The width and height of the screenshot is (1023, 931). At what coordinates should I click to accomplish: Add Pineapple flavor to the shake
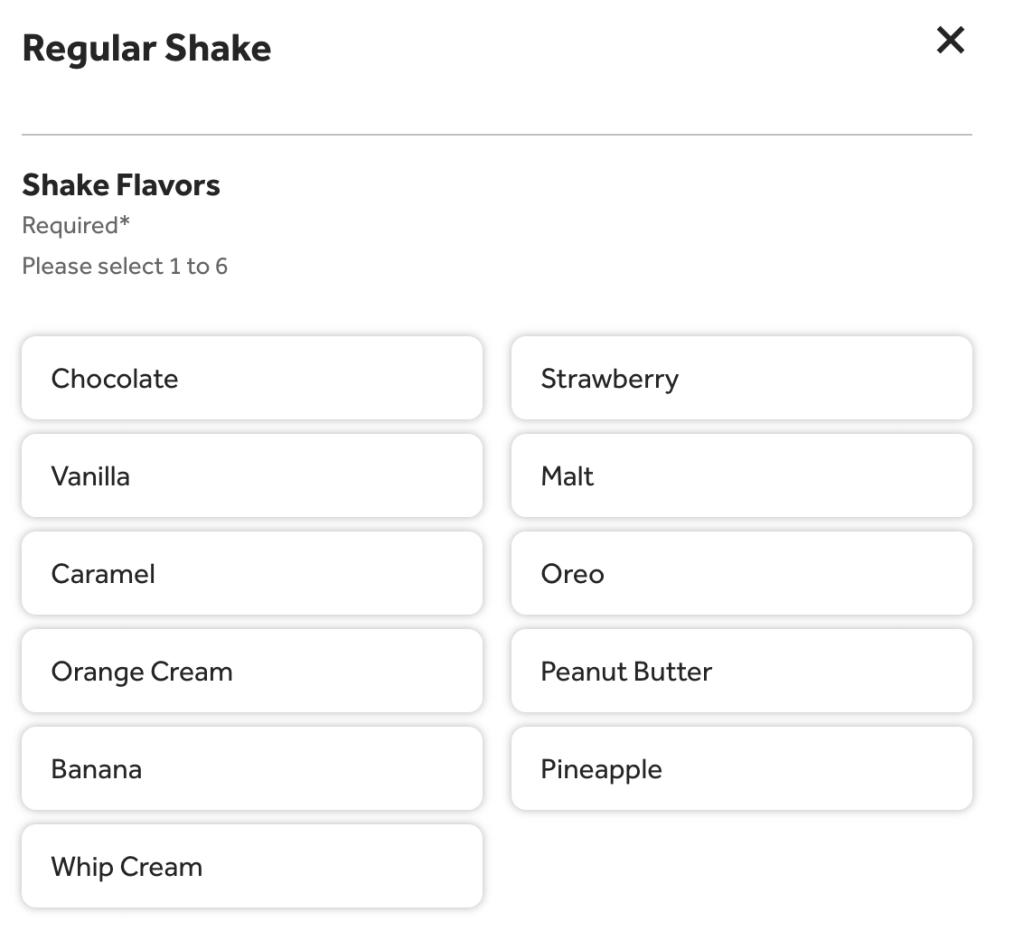(x=741, y=769)
